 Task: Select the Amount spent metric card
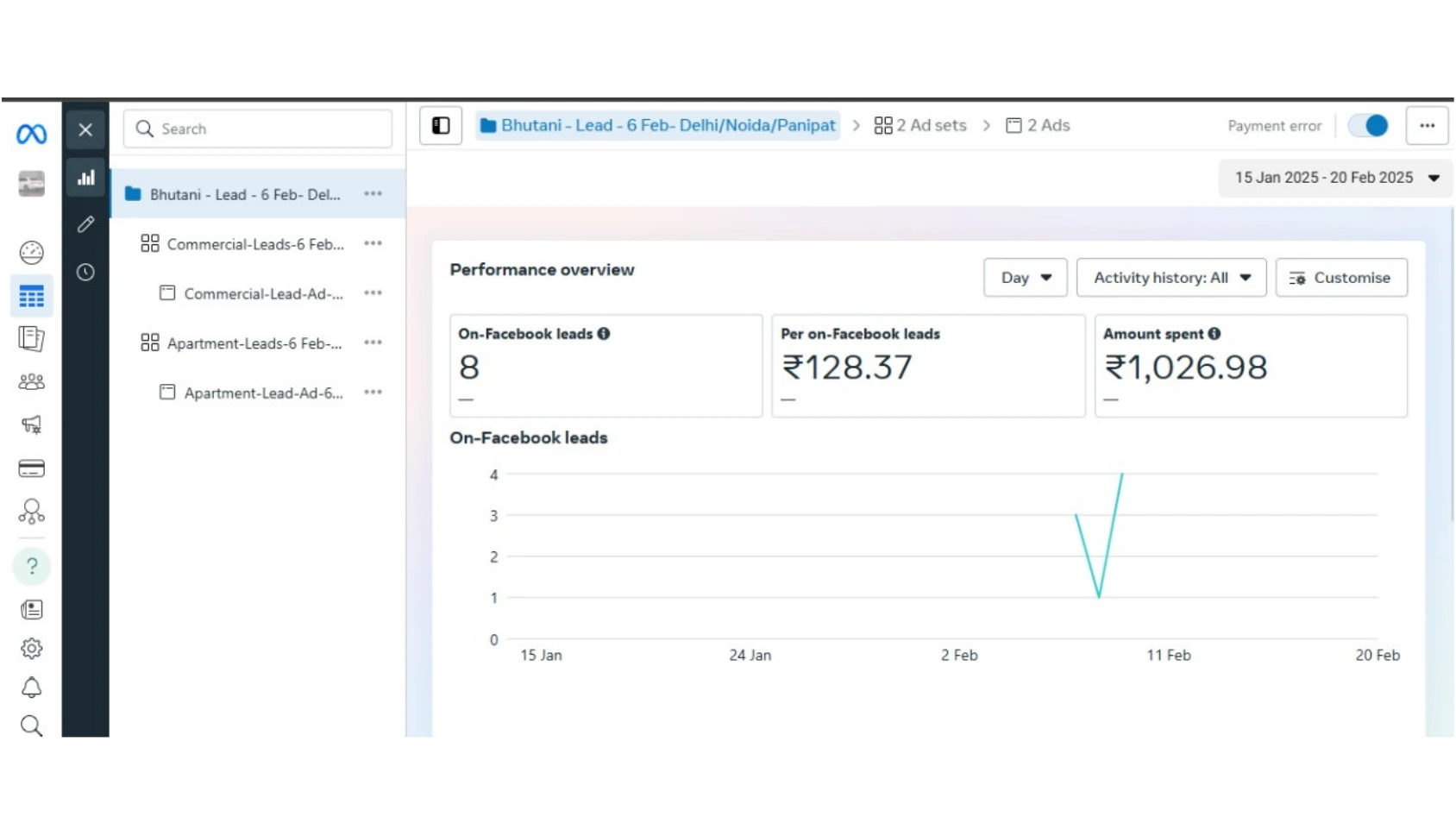tap(1251, 366)
